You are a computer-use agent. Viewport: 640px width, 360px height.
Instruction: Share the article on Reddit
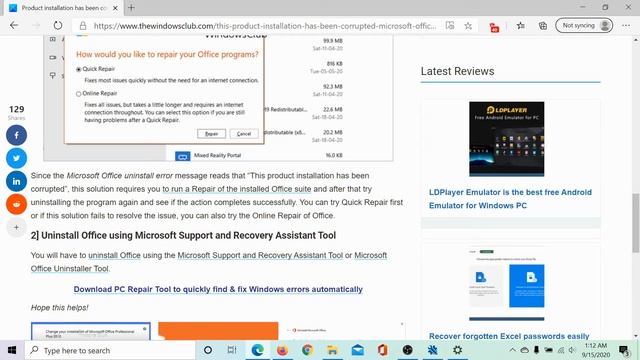point(16,204)
